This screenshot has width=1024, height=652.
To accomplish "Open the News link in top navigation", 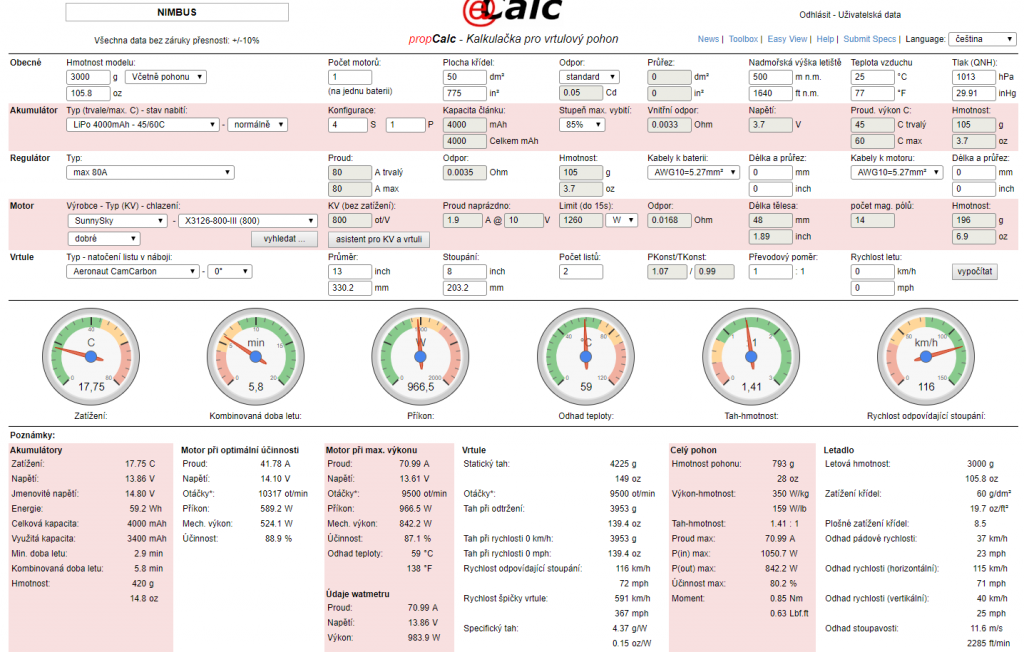I will (x=708, y=39).
